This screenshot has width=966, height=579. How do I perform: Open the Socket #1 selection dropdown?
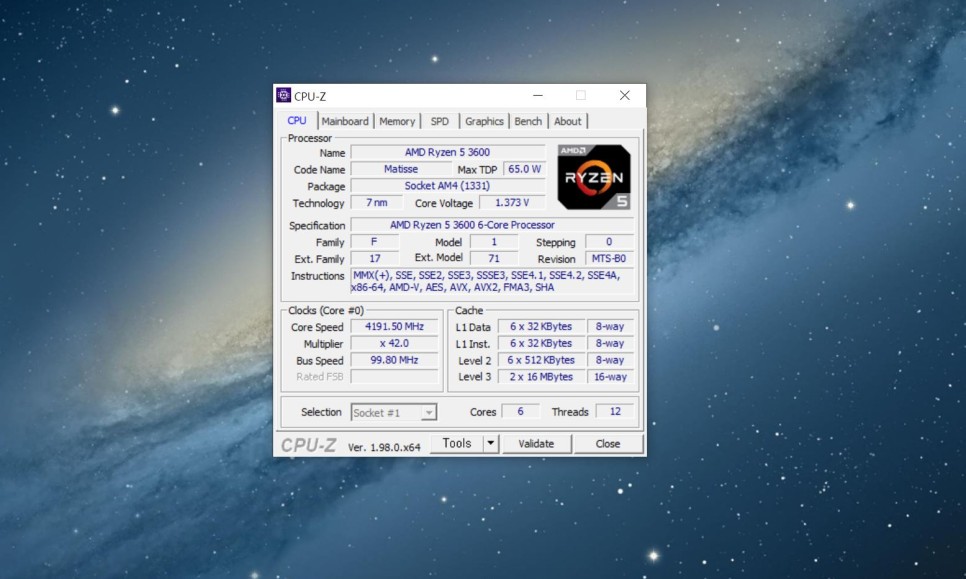click(x=394, y=412)
